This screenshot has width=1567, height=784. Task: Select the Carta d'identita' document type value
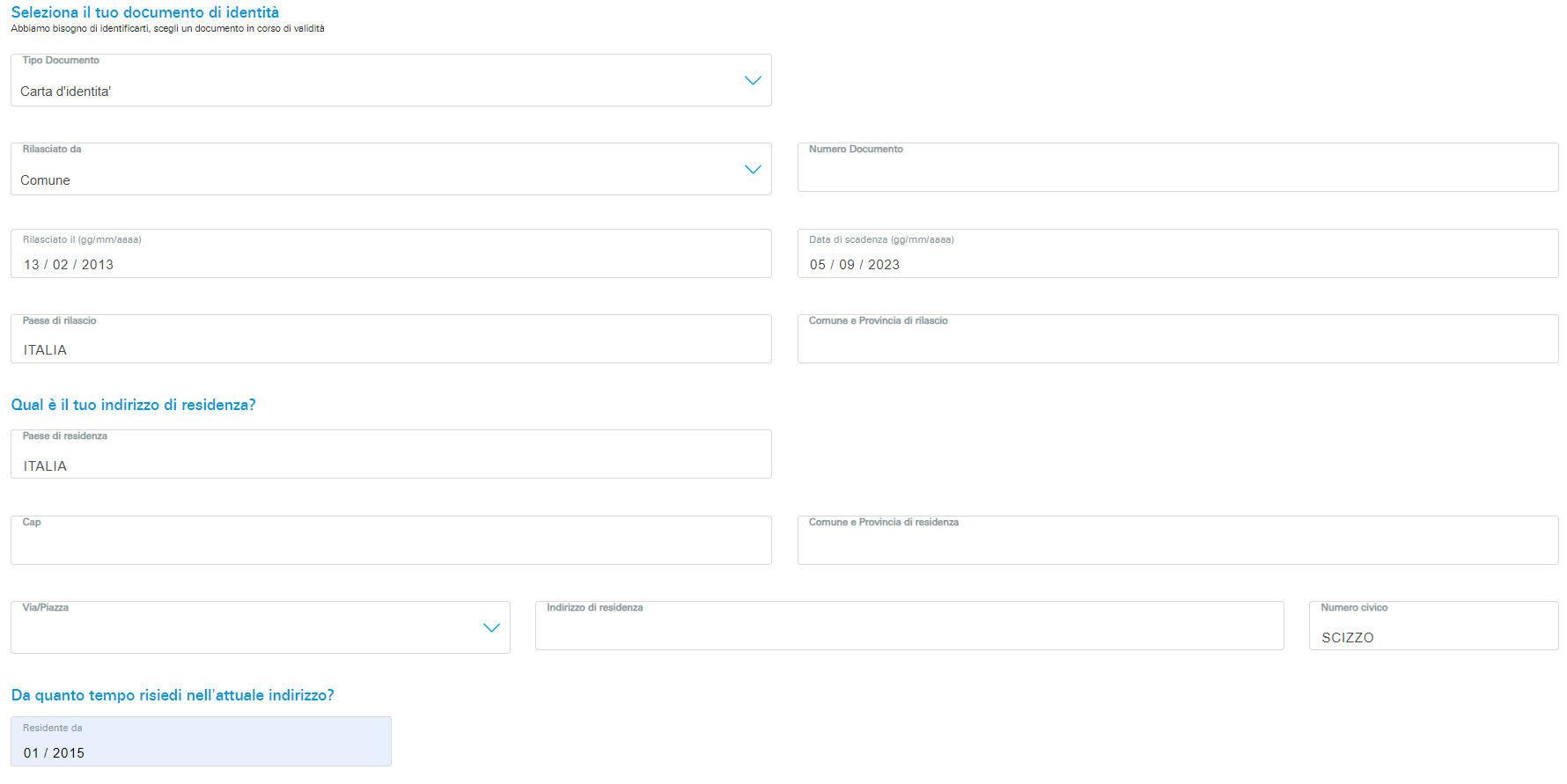click(x=66, y=92)
